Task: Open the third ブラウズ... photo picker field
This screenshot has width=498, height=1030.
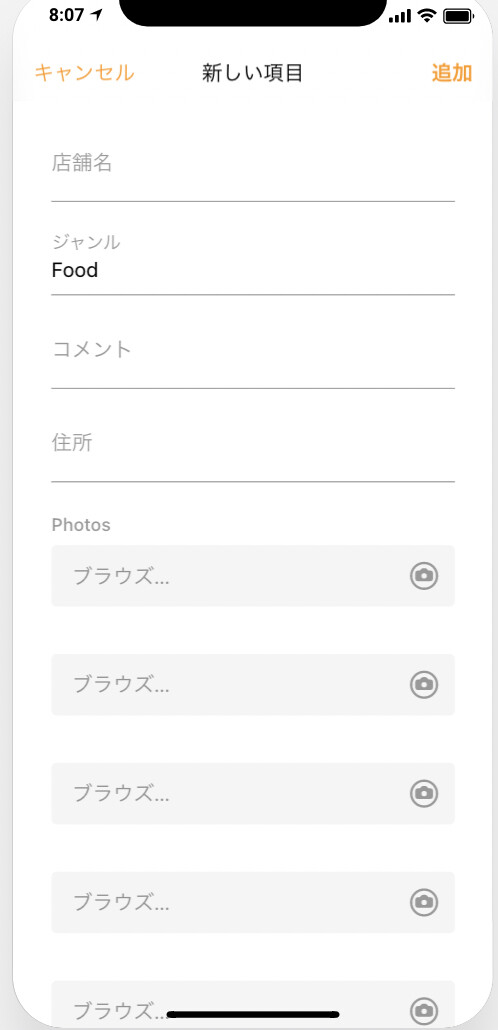Action: pyautogui.click(x=253, y=794)
